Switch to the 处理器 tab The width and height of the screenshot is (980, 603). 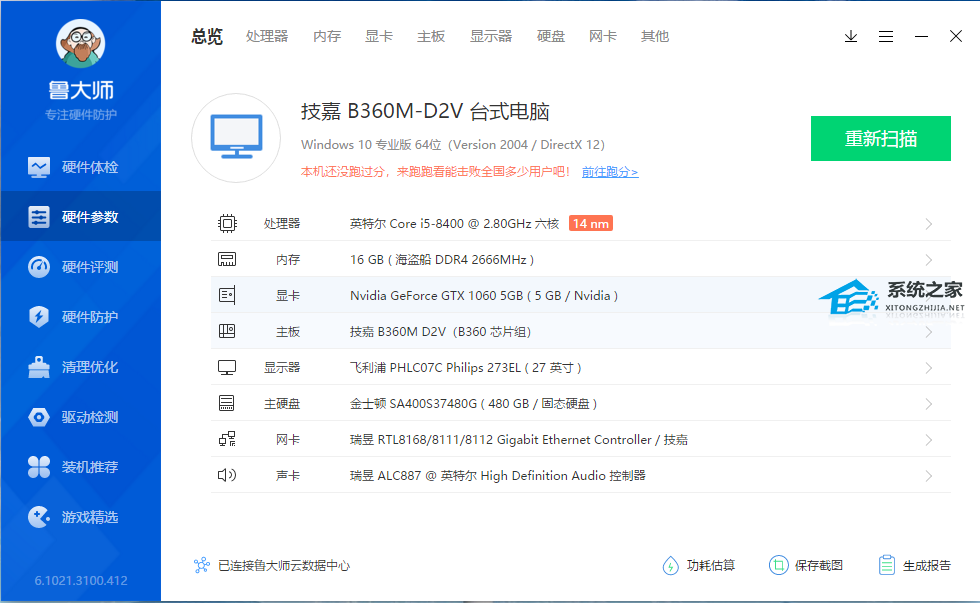267,36
